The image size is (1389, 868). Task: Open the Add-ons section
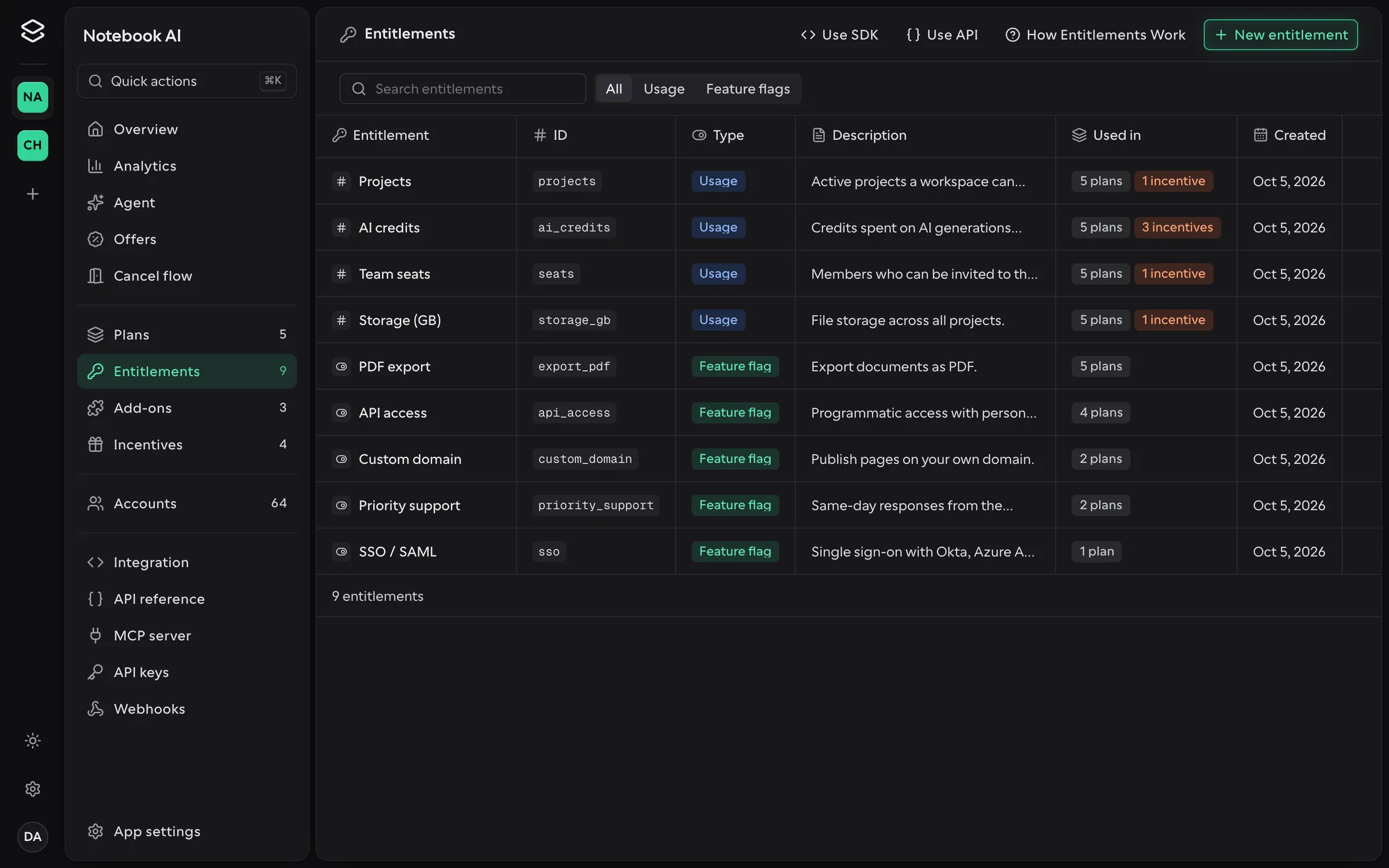point(187,408)
